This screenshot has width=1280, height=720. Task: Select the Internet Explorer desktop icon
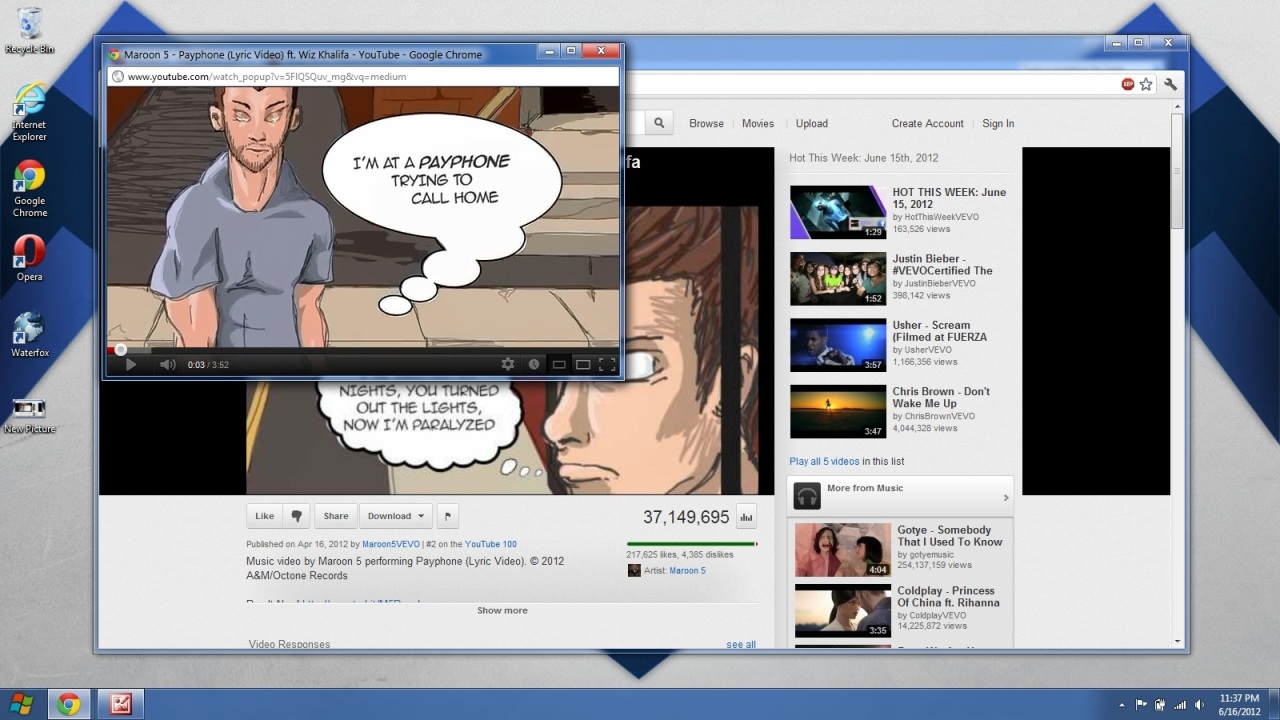click(x=30, y=112)
